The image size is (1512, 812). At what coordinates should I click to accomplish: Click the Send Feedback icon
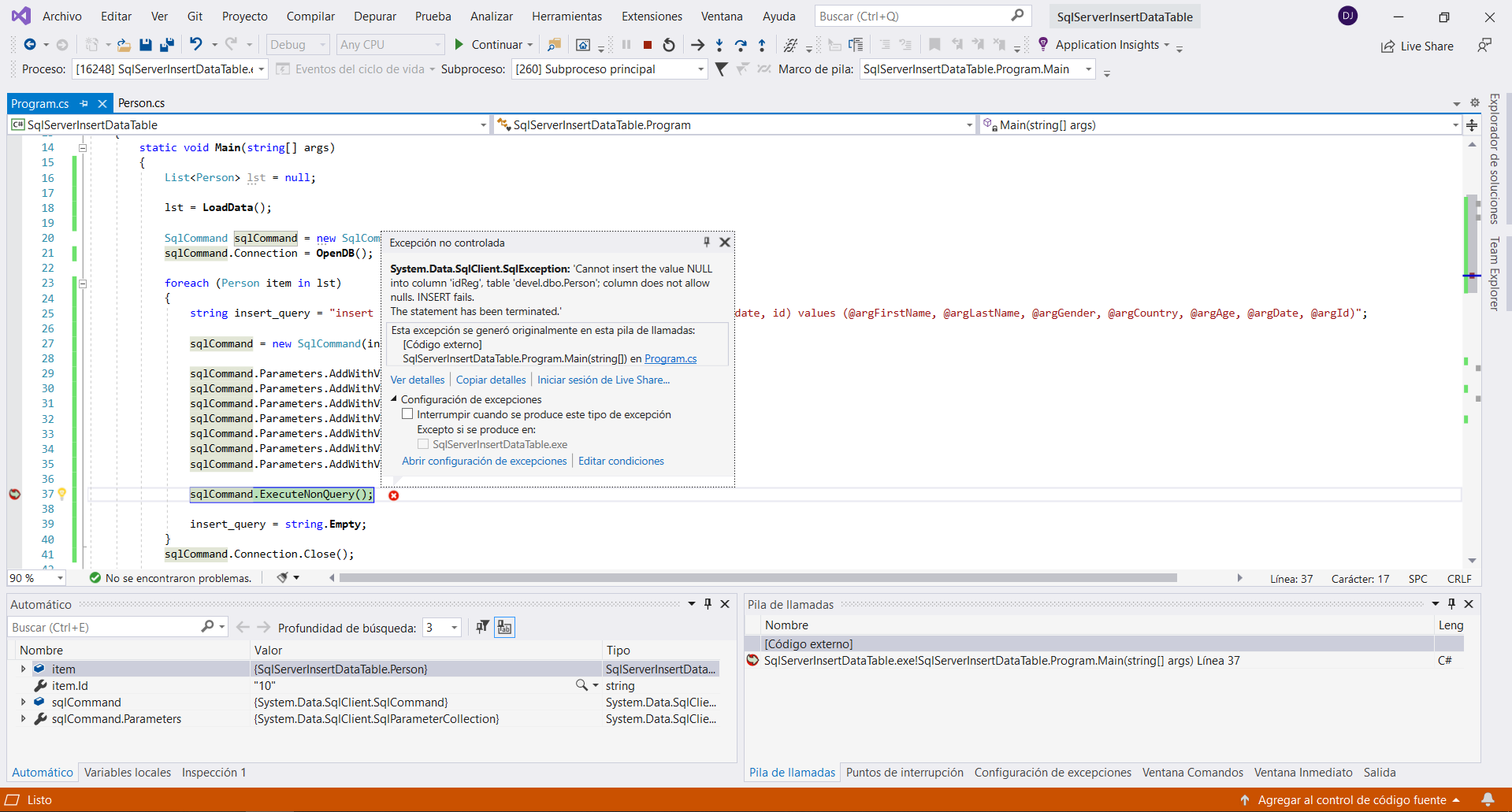point(1484,46)
